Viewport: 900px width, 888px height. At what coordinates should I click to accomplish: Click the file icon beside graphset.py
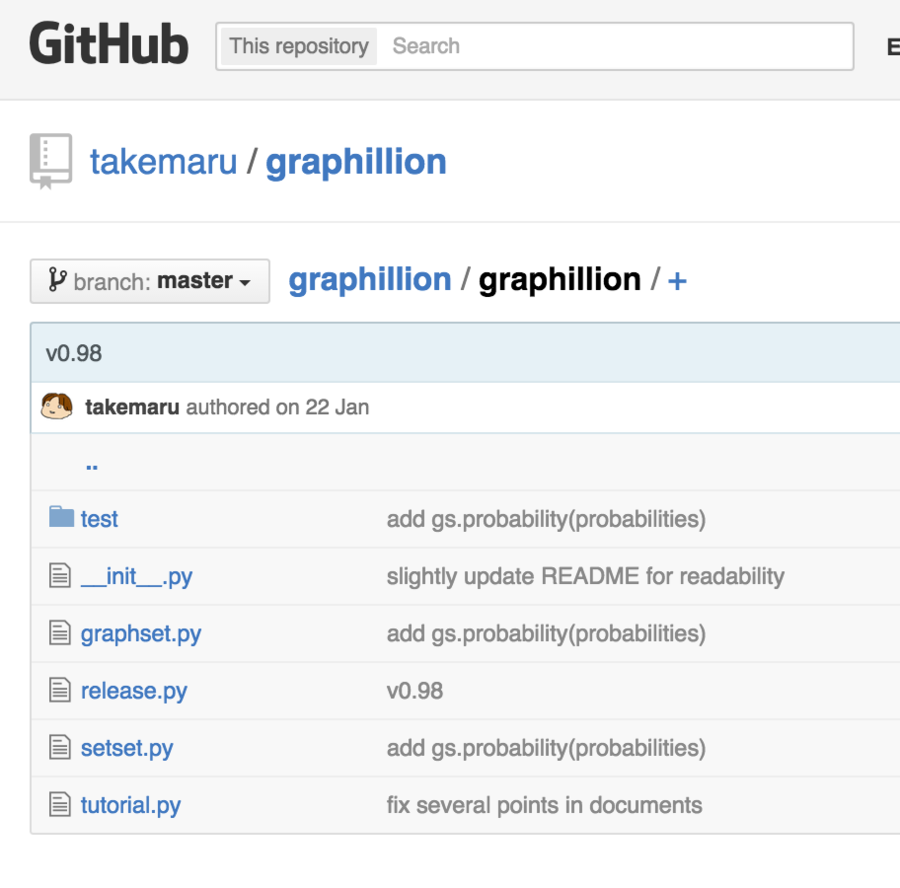(x=60, y=633)
